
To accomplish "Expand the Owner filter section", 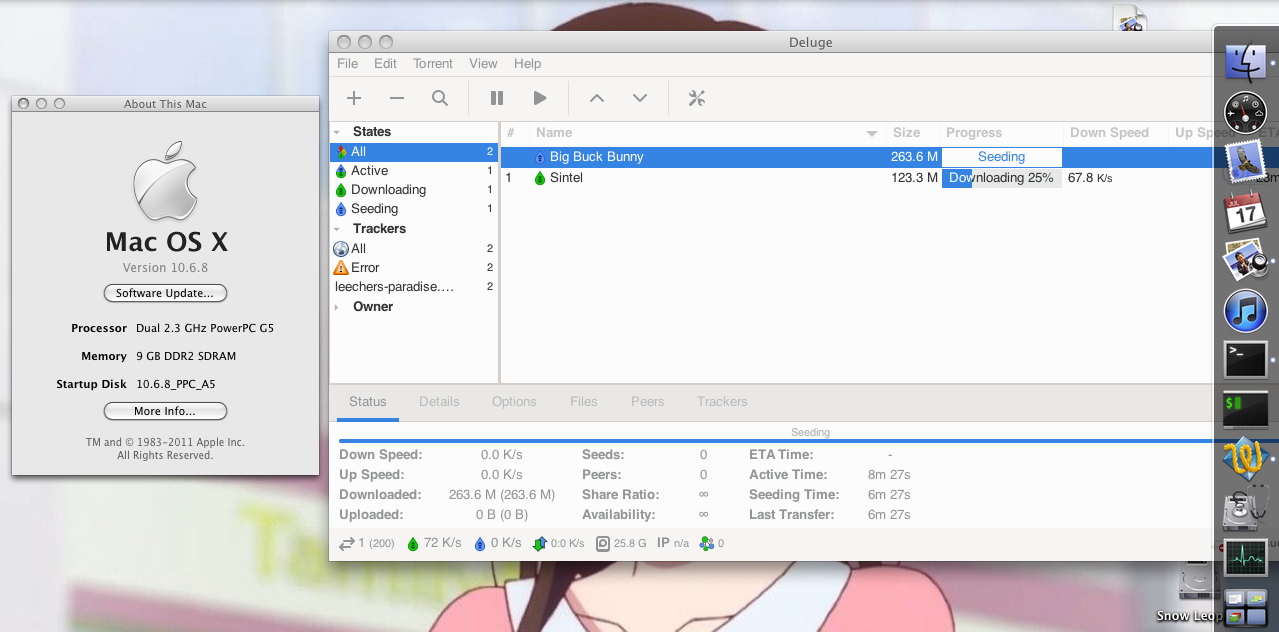I will 337,307.
